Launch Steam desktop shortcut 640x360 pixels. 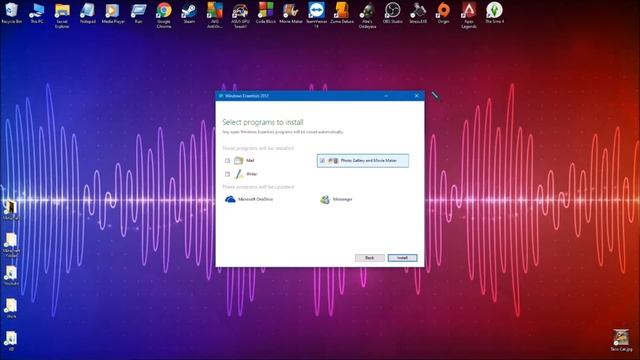[189, 13]
